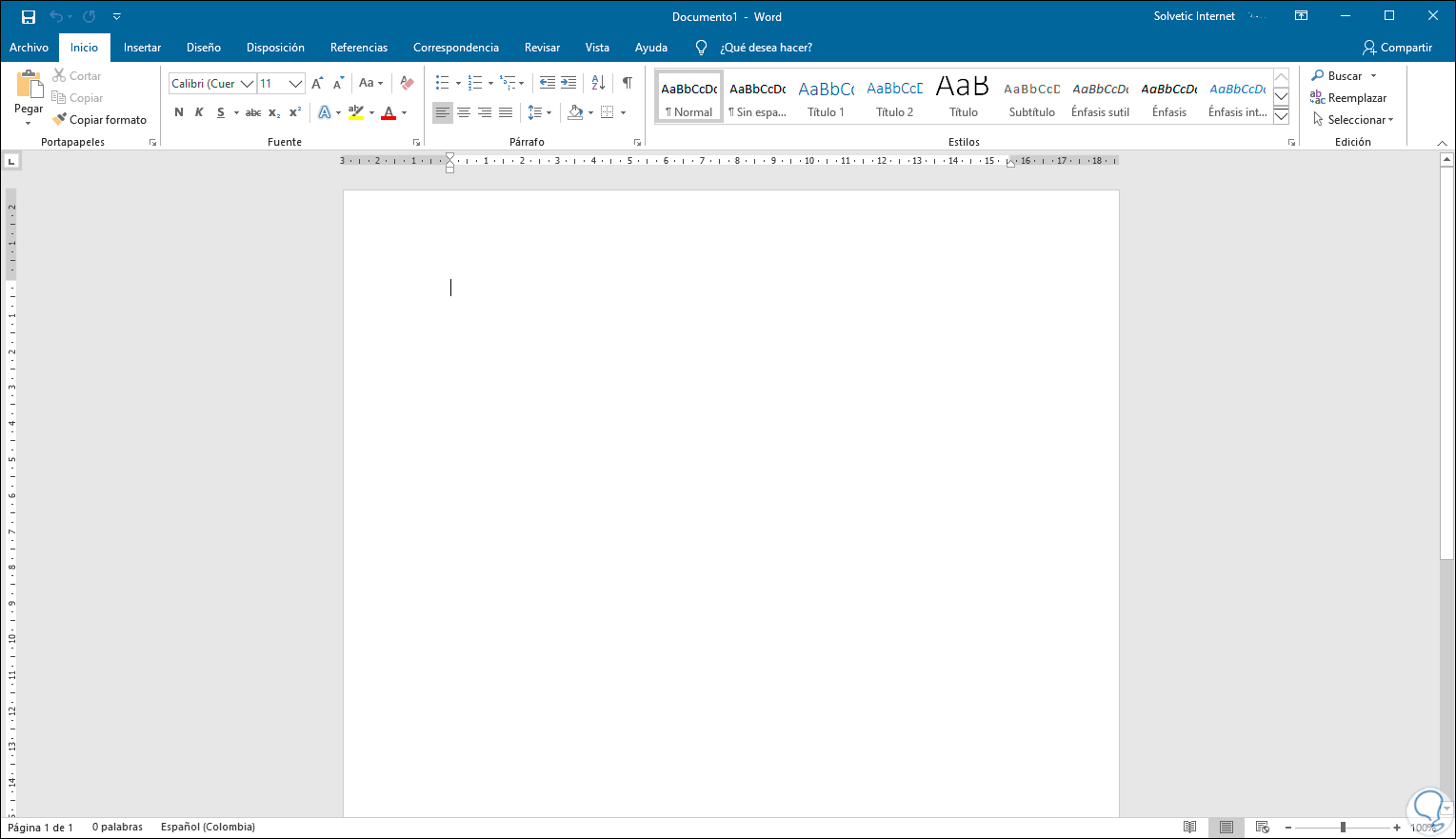Toggle italic formatting with K button

pyautogui.click(x=199, y=112)
